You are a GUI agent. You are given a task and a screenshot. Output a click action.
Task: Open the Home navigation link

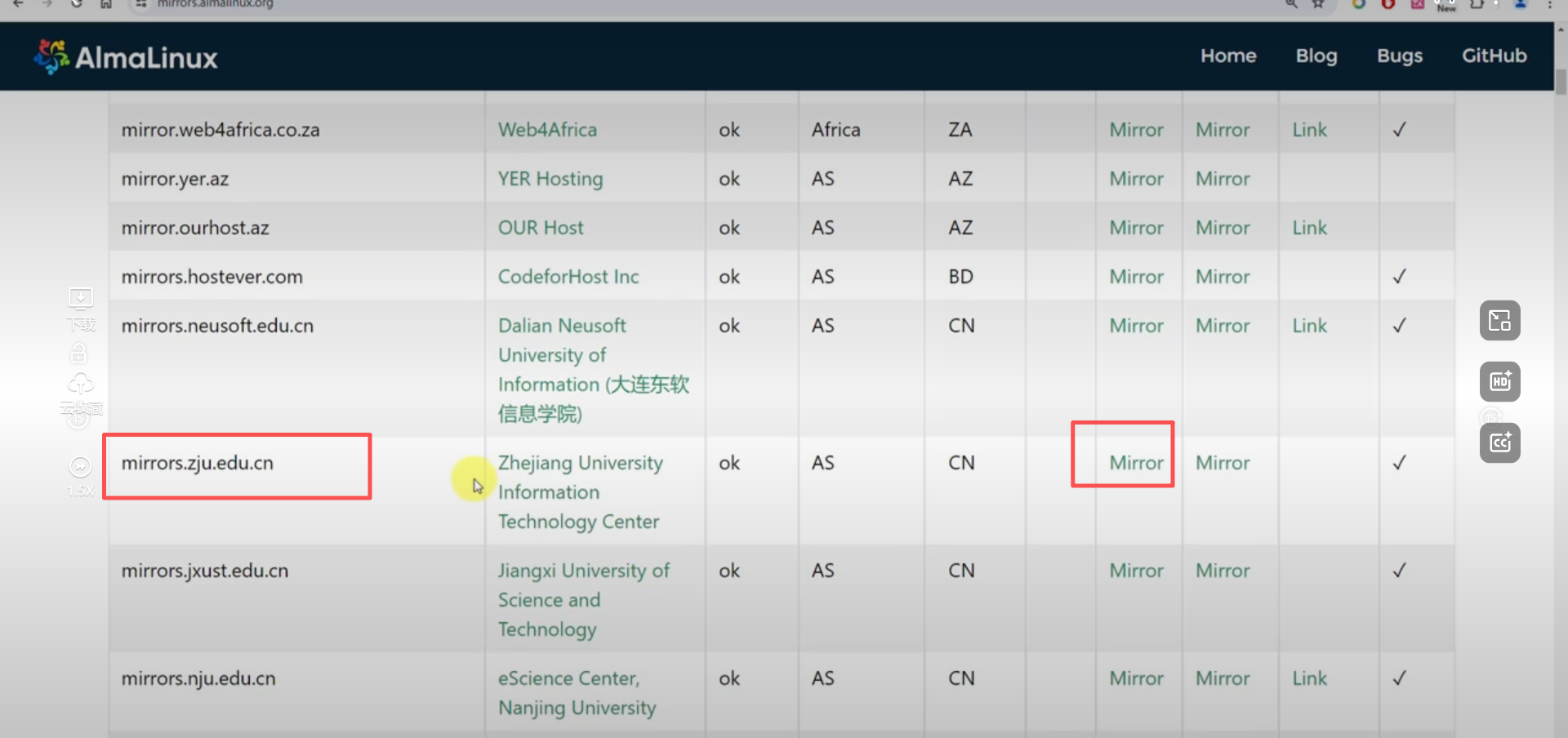pyautogui.click(x=1228, y=56)
